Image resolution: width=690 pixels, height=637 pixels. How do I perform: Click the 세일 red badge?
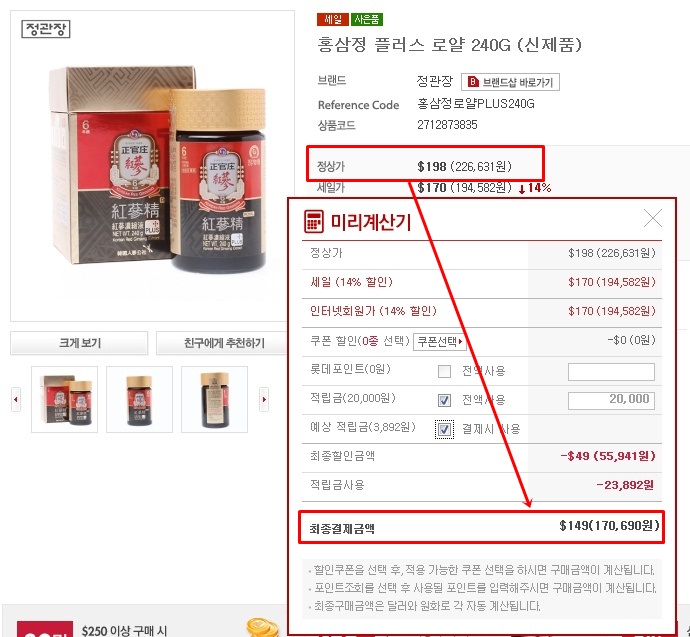point(333,19)
